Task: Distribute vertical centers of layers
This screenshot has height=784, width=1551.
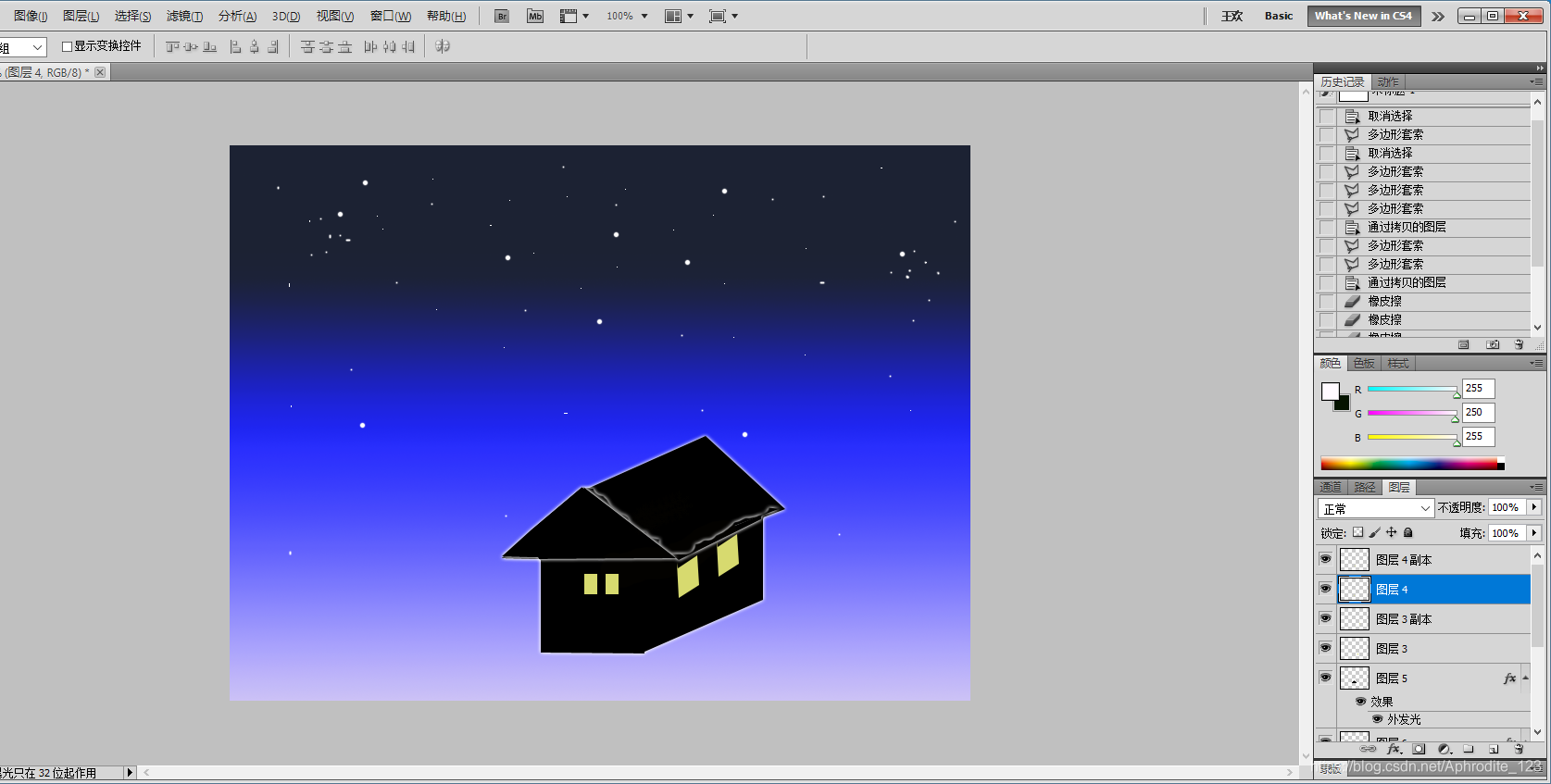Action: point(326,46)
